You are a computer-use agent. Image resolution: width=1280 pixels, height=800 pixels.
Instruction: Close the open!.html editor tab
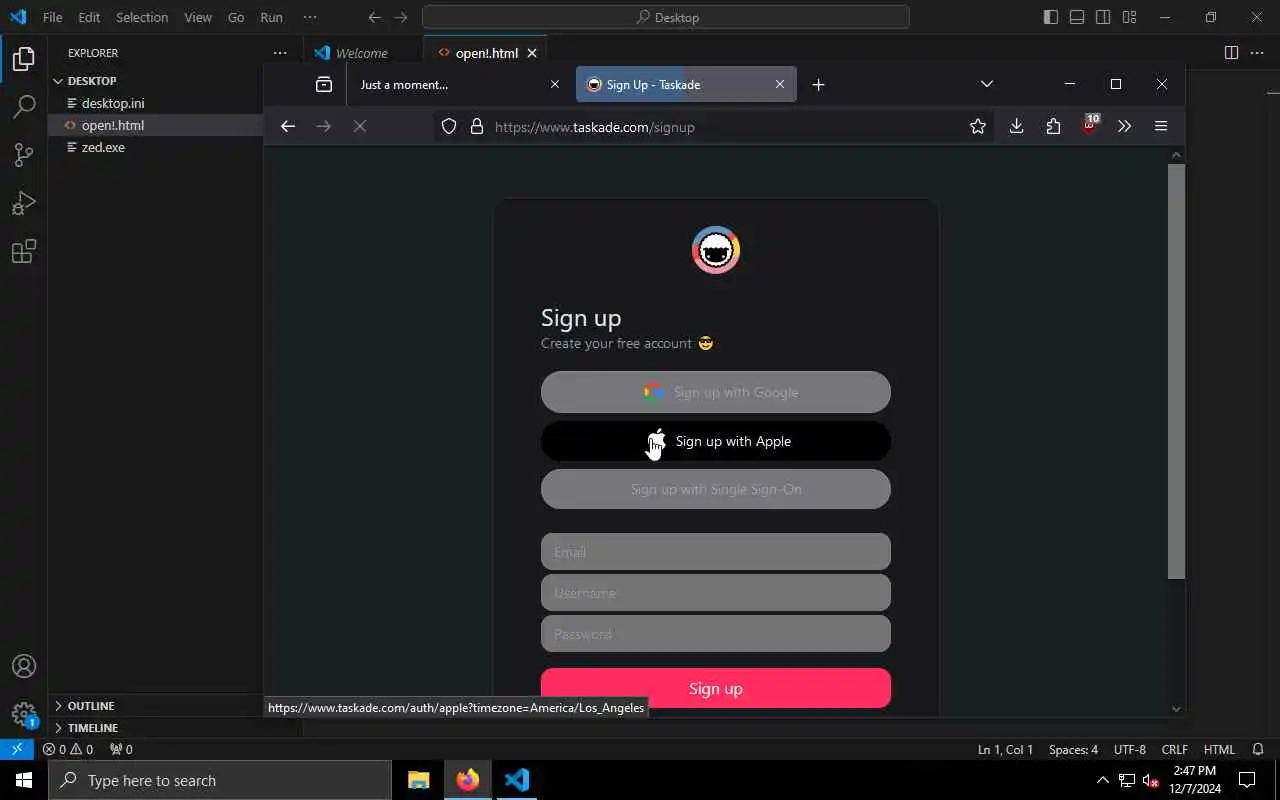click(x=532, y=53)
